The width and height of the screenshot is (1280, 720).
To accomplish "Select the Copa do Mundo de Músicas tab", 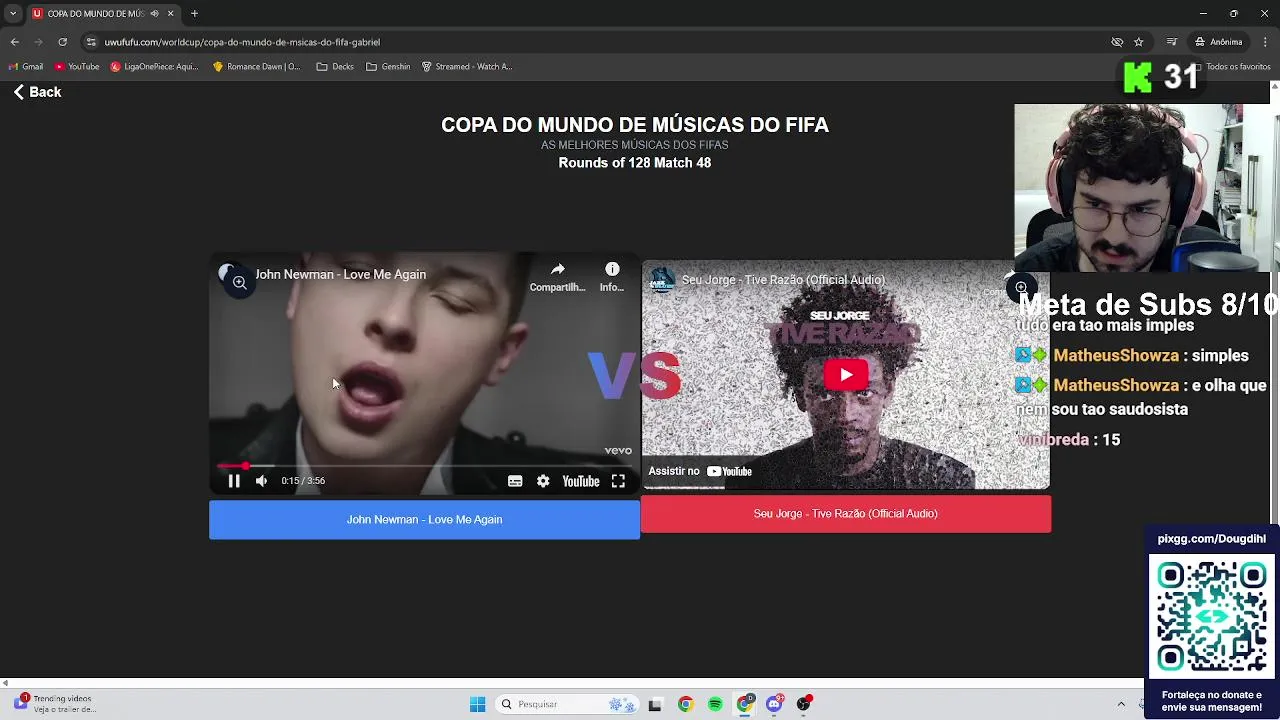I will tap(95, 14).
